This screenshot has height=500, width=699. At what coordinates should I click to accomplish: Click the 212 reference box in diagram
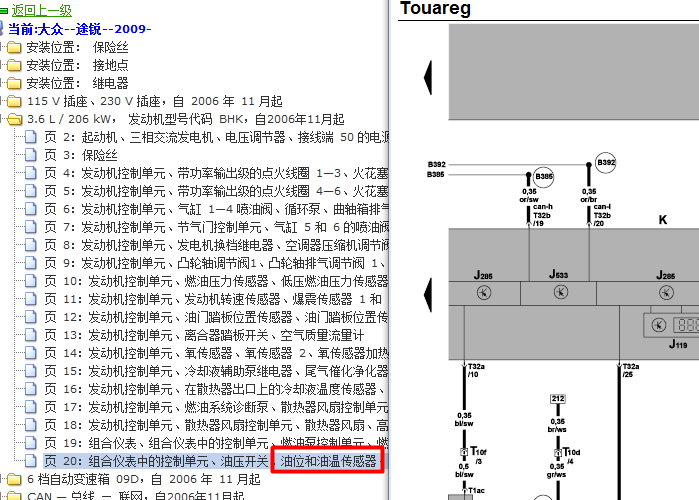click(x=558, y=398)
